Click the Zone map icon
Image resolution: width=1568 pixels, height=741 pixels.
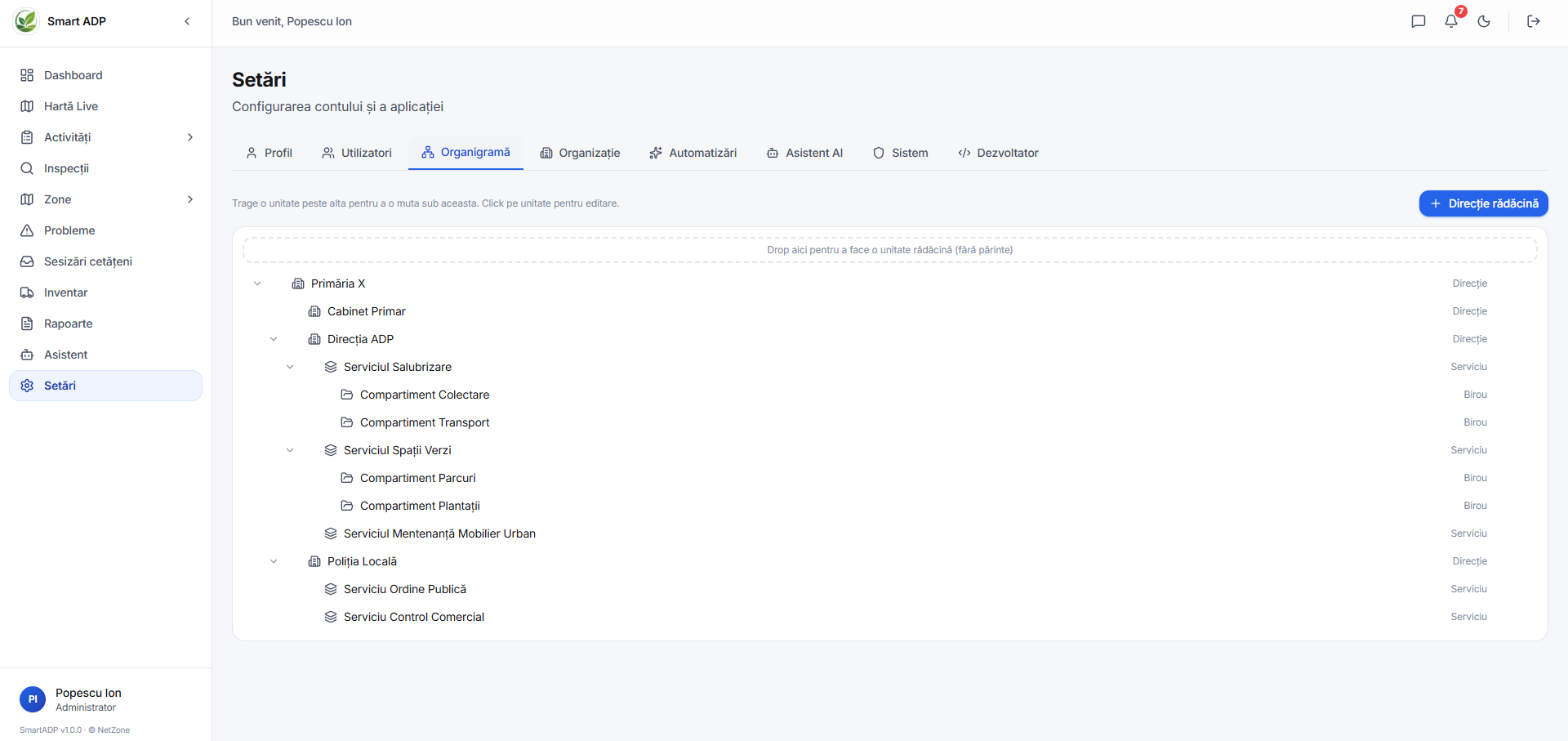coord(27,199)
